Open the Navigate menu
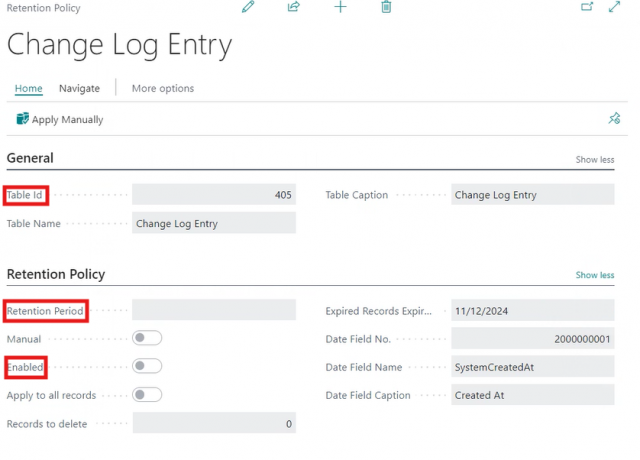 (x=79, y=88)
